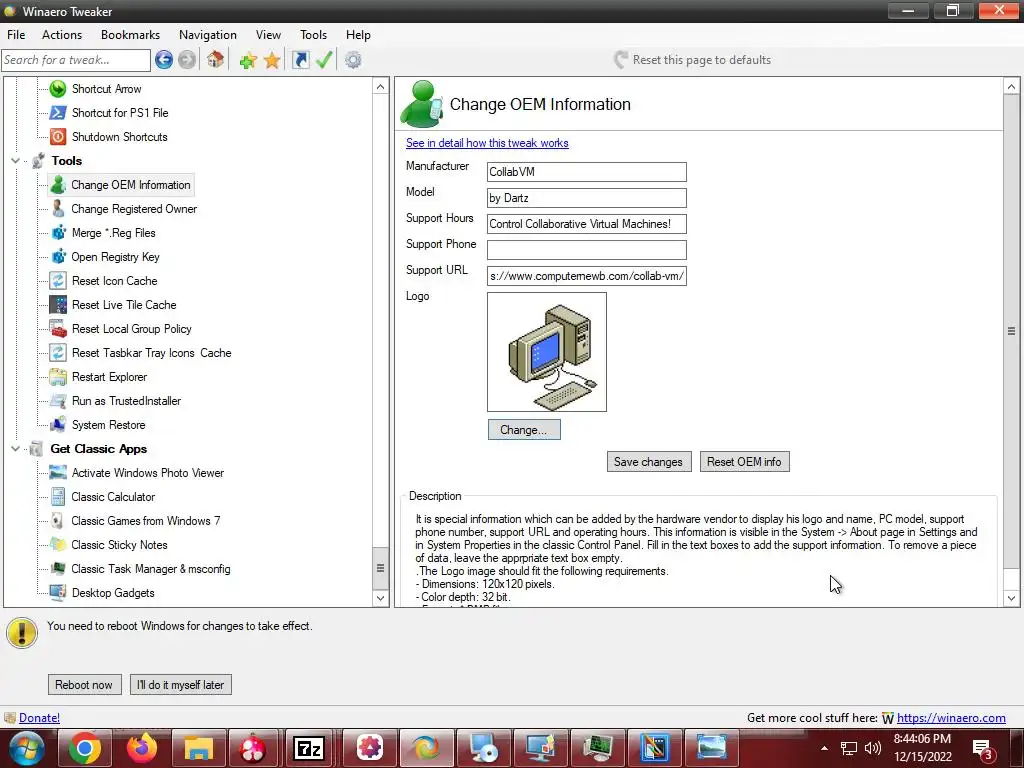Image resolution: width=1024 pixels, height=768 pixels.
Task: Click Change OEM Information icon in tree
Action: pyautogui.click(x=58, y=185)
